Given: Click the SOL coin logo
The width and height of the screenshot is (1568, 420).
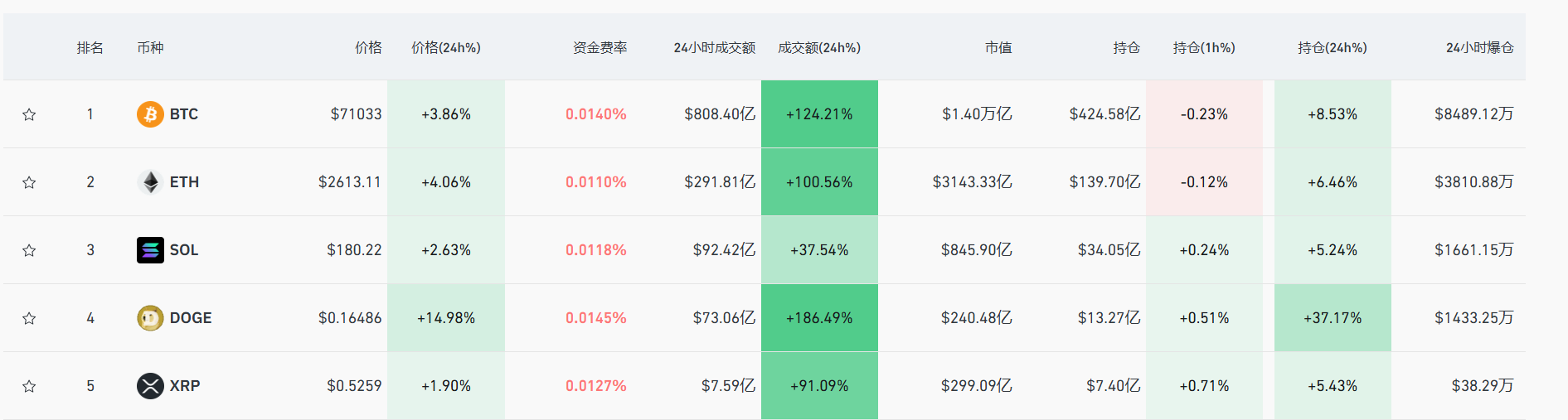Looking at the screenshot, I should pyautogui.click(x=150, y=250).
